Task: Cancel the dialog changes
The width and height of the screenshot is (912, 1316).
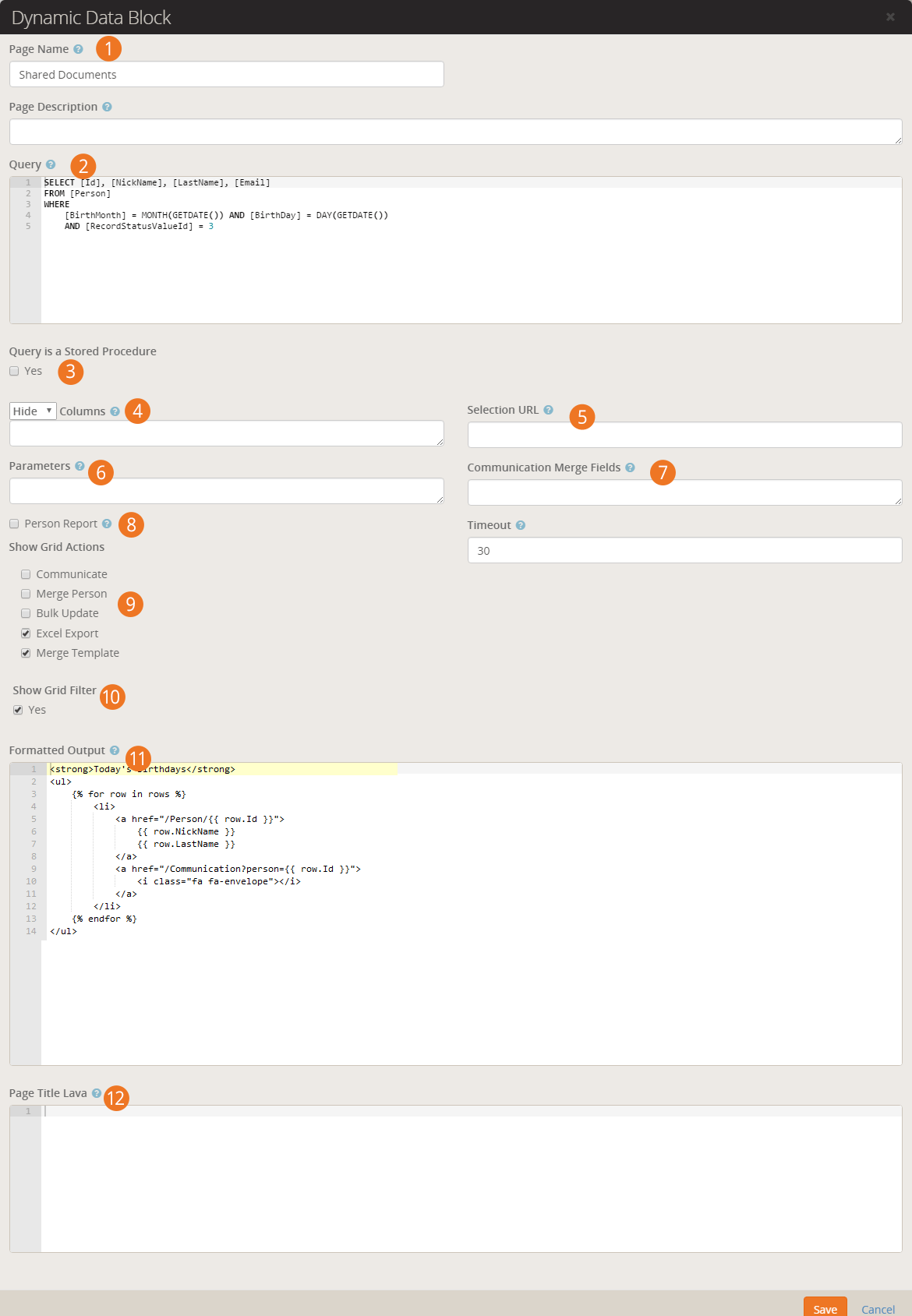Action: [x=878, y=1309]
